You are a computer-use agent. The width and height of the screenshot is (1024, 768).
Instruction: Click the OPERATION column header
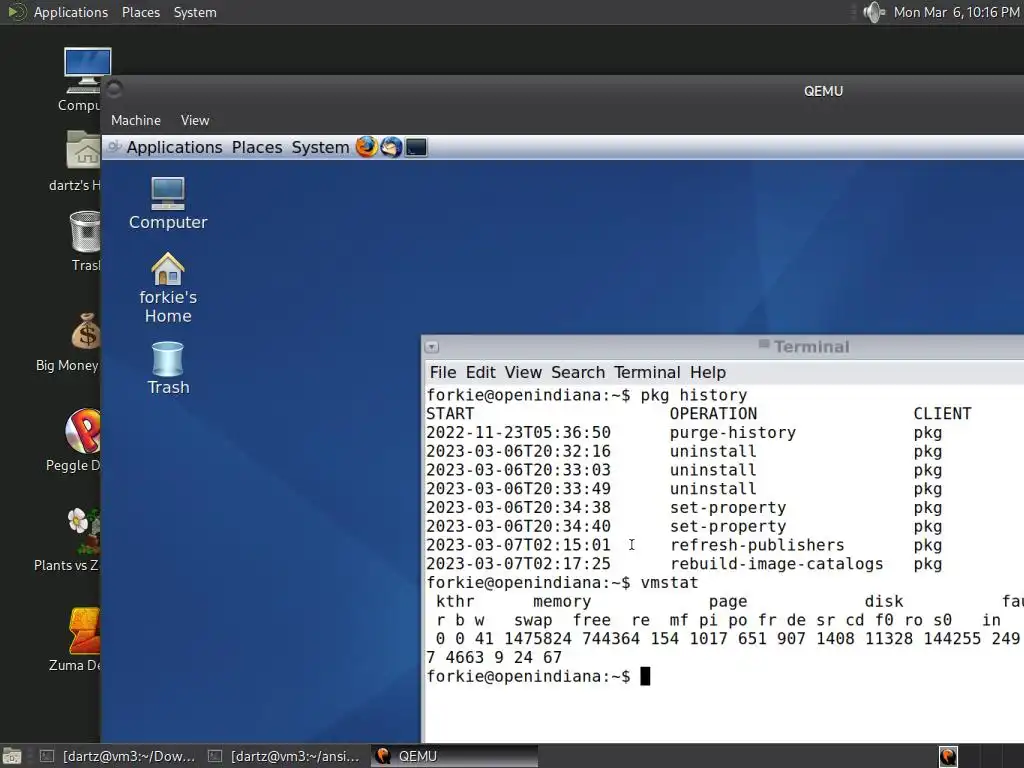(x=713, y=414)
